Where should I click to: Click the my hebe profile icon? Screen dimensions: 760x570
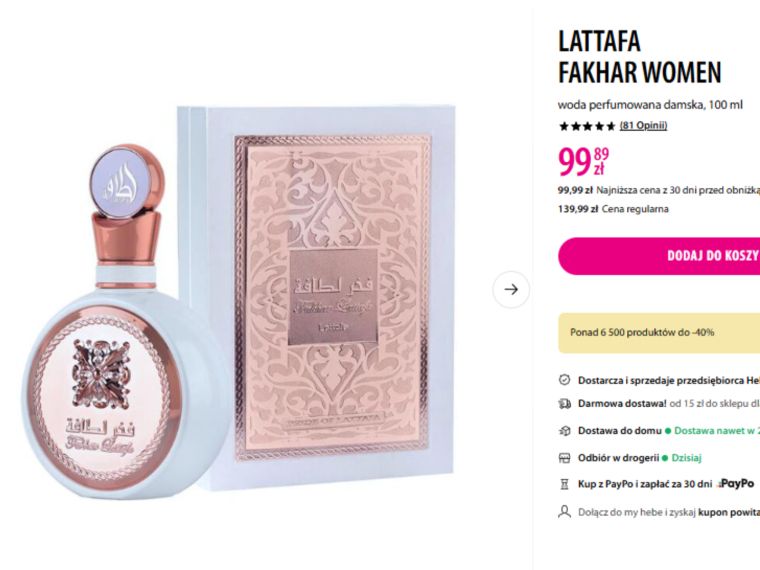click(564, 512)
